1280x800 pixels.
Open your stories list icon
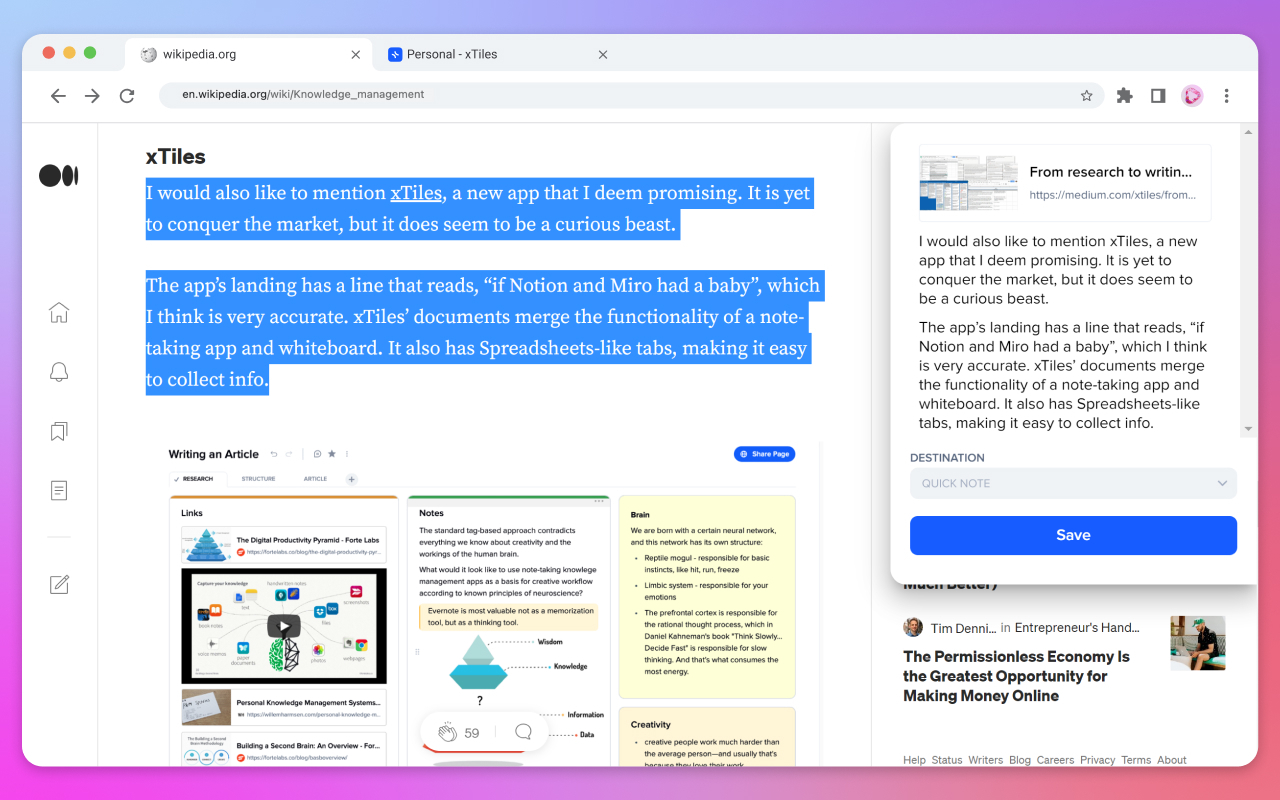pos(58,490)
